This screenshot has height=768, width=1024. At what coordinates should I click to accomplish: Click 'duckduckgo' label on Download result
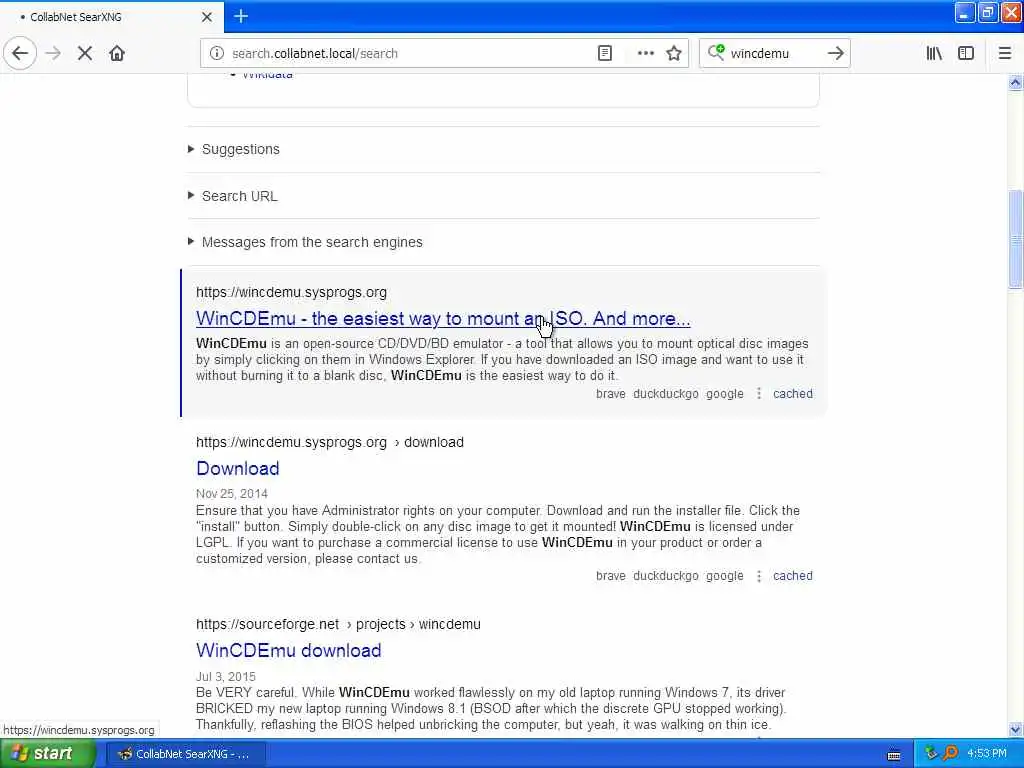click(x=665, y=575)
